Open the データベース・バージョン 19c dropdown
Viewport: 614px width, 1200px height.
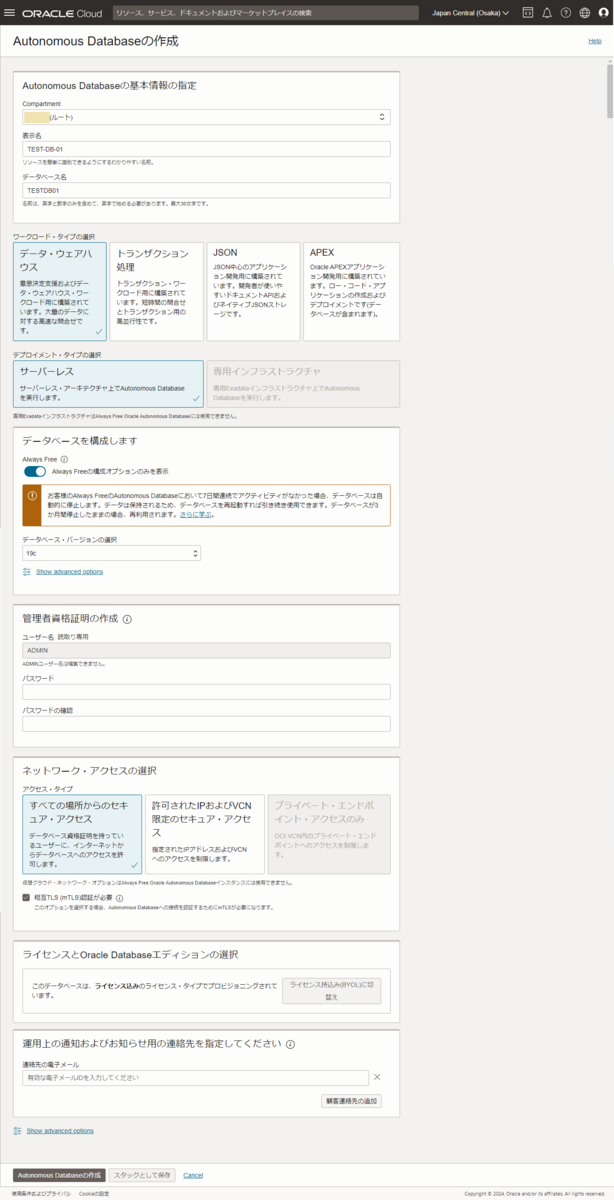tap(111, 553)
